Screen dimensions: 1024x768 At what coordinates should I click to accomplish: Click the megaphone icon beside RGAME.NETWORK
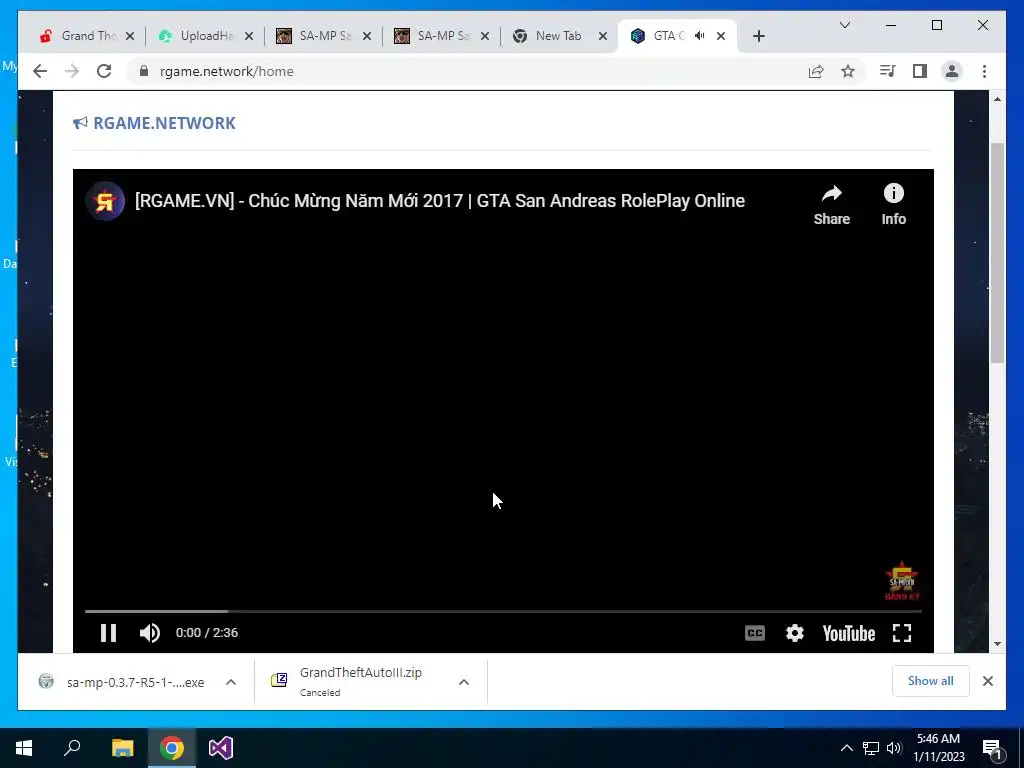[80, 123]
